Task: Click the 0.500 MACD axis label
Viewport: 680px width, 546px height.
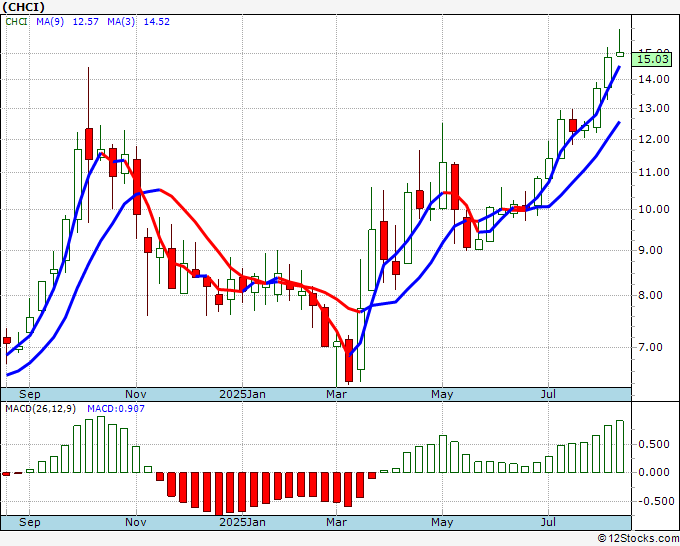Action: [654, 445]
